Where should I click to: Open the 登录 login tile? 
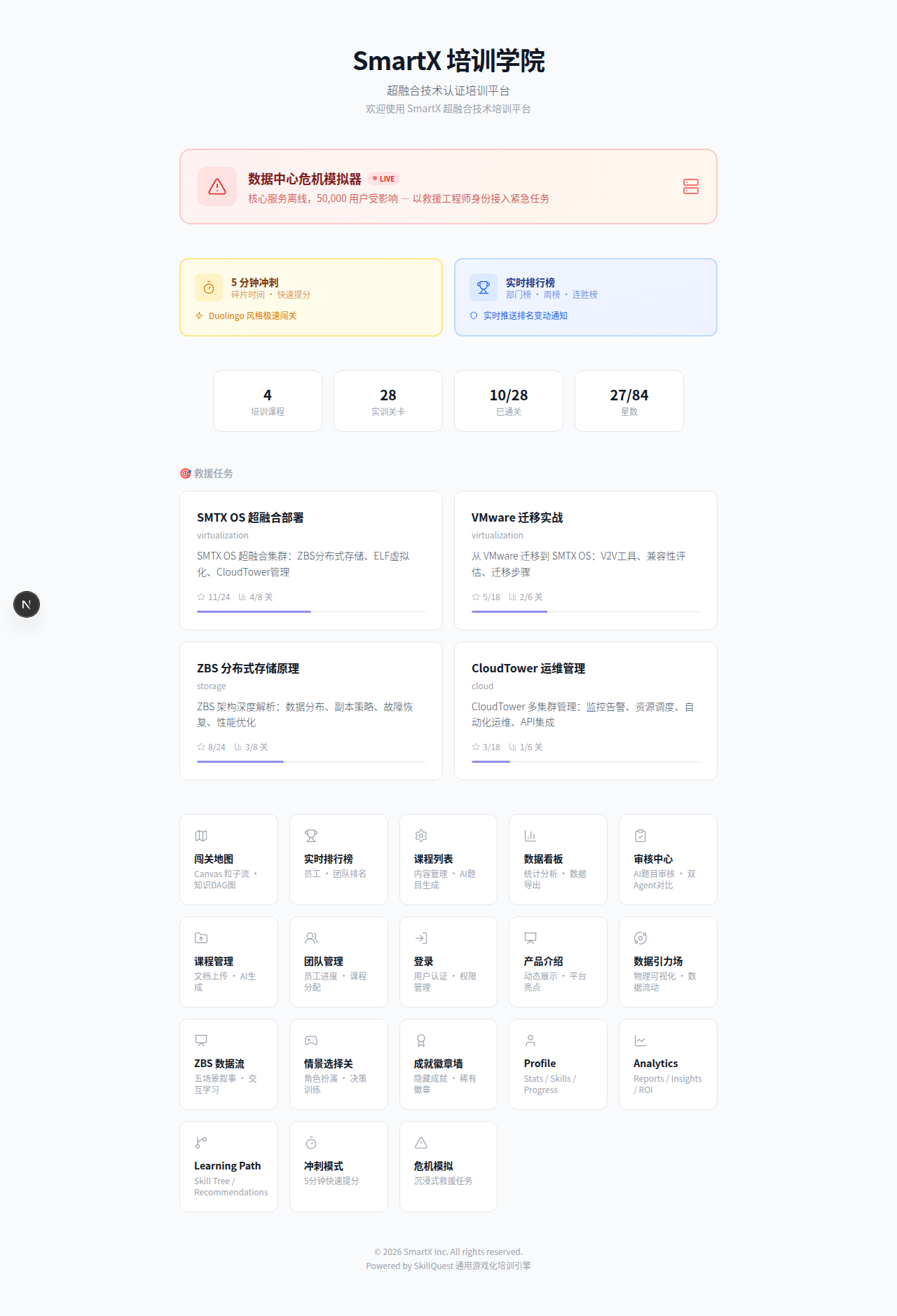tap(448, 962)
